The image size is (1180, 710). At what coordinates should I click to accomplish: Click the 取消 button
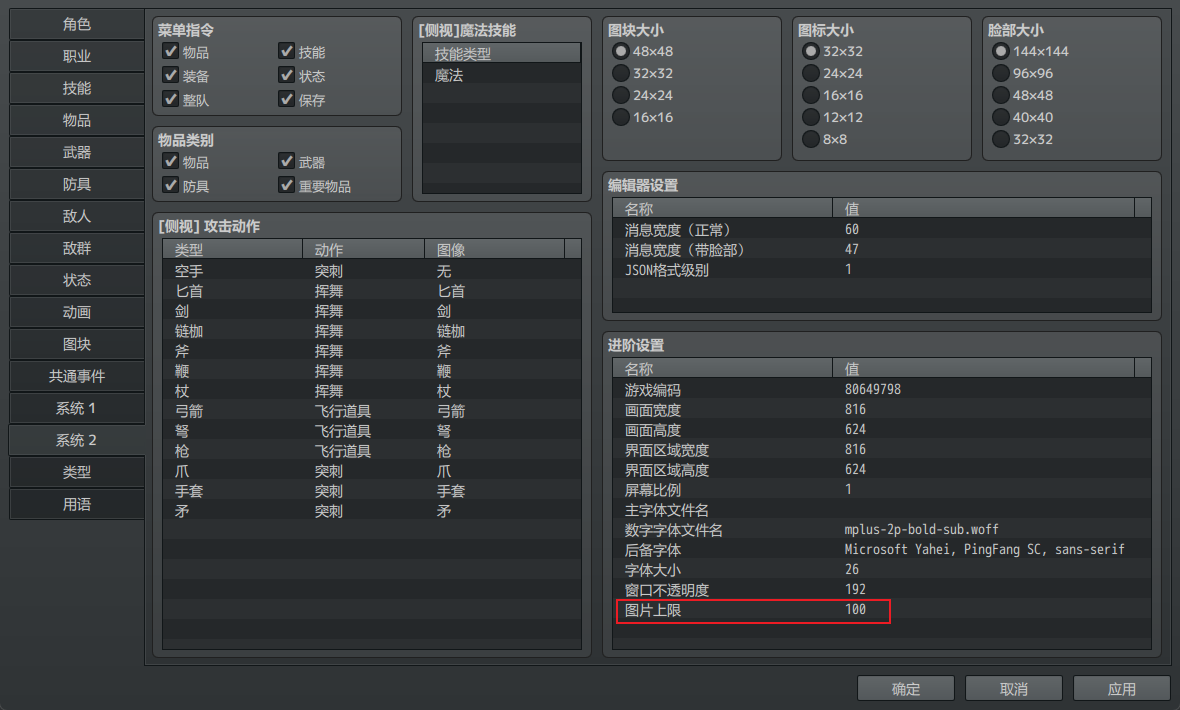click(1014, 689)
